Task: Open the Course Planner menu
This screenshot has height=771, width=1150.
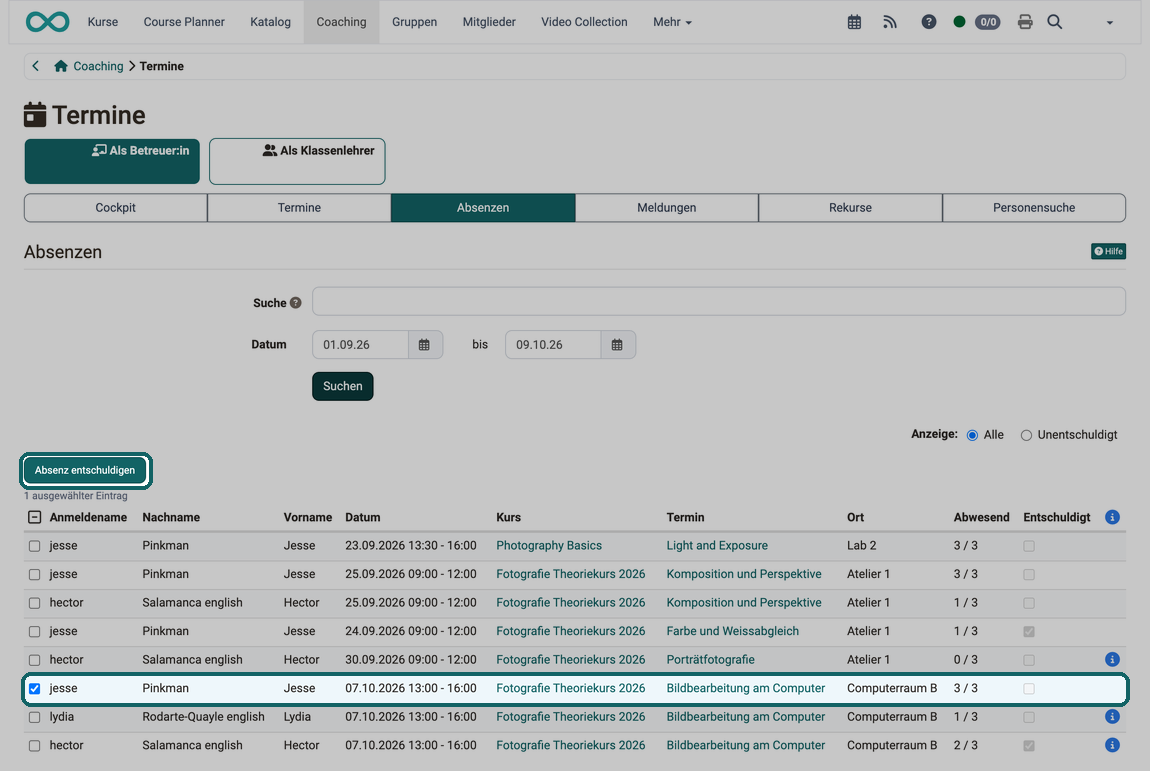Action: [184, 22]
